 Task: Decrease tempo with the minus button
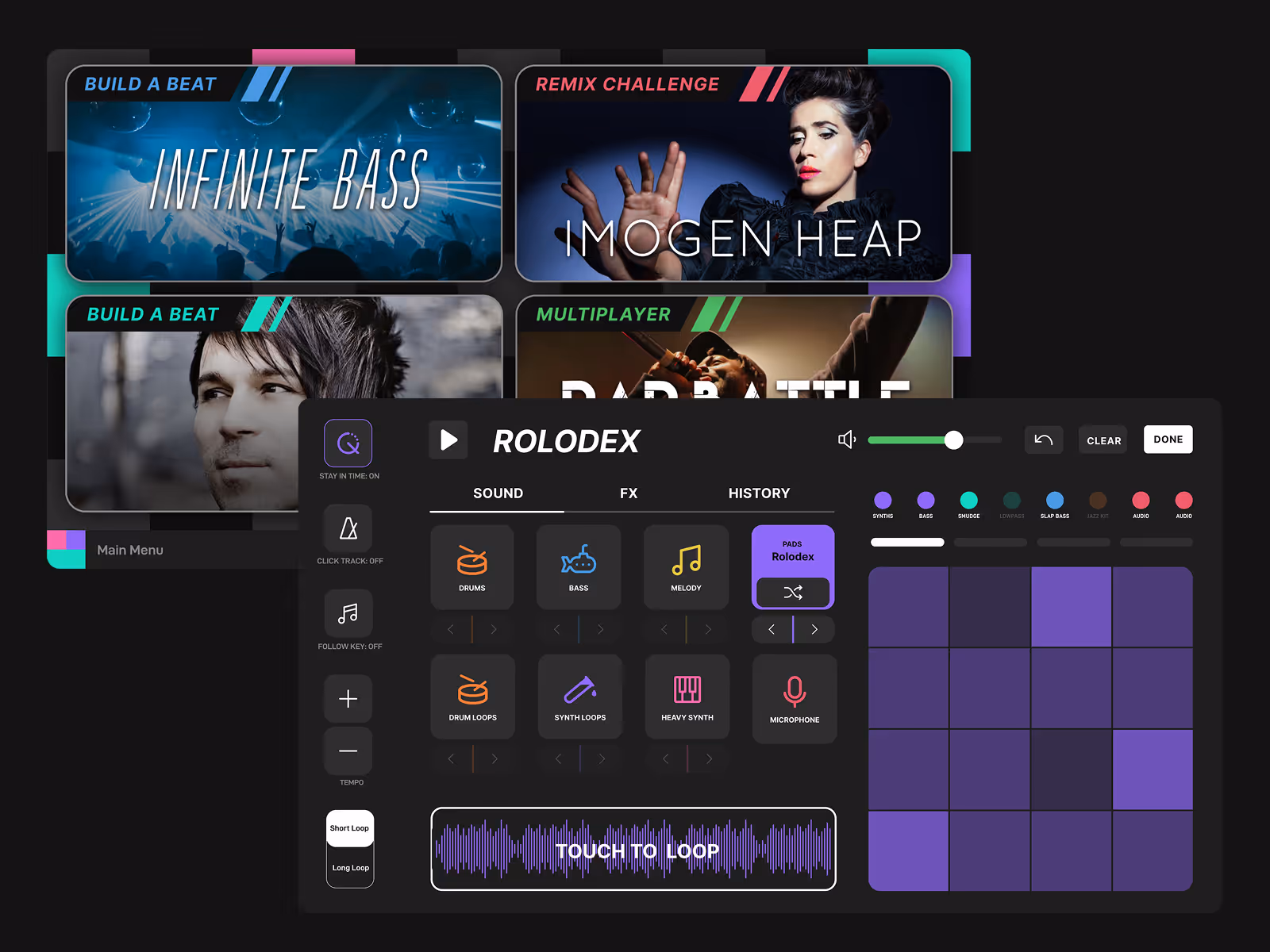tap(348, 750)
